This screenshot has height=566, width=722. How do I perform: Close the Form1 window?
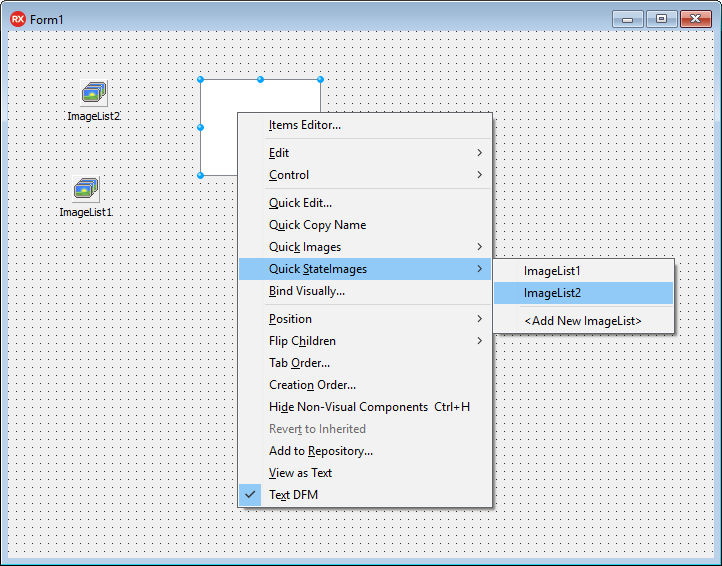coord(696,19)
